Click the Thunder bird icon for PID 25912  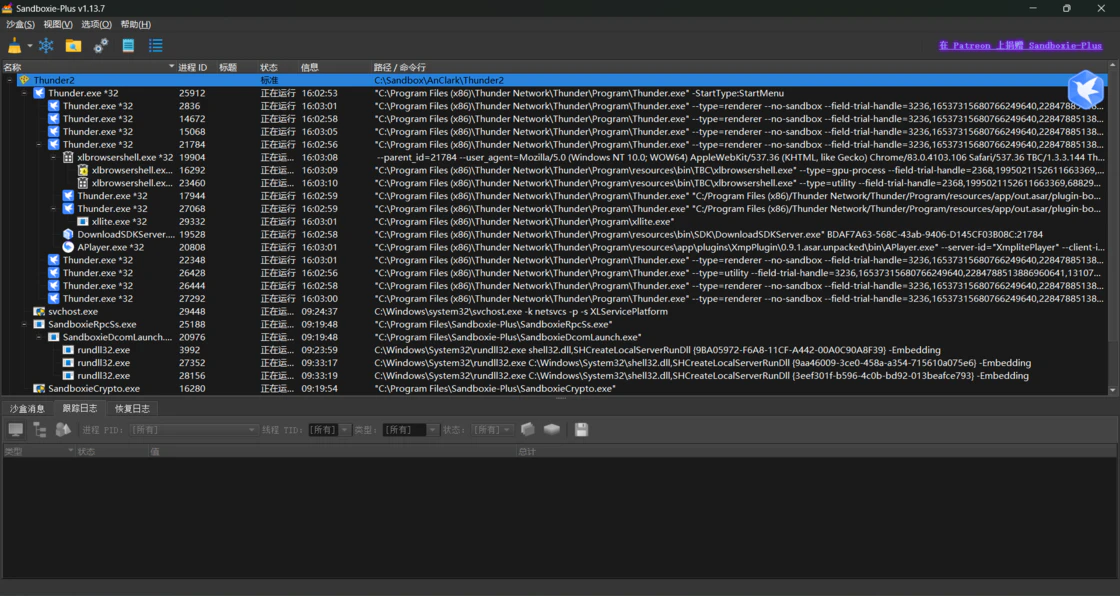coord(39,93)
